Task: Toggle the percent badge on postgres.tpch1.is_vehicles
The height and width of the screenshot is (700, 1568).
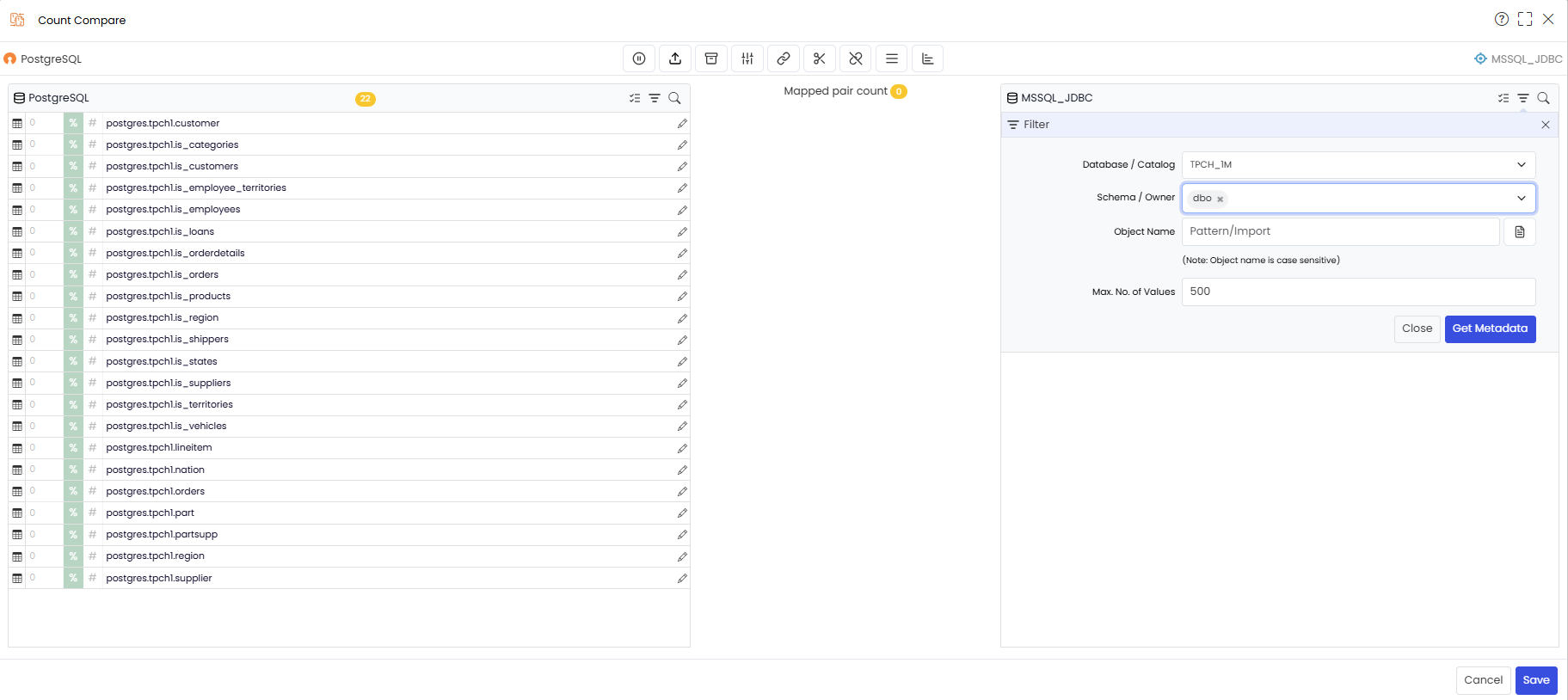Action: 73,427
